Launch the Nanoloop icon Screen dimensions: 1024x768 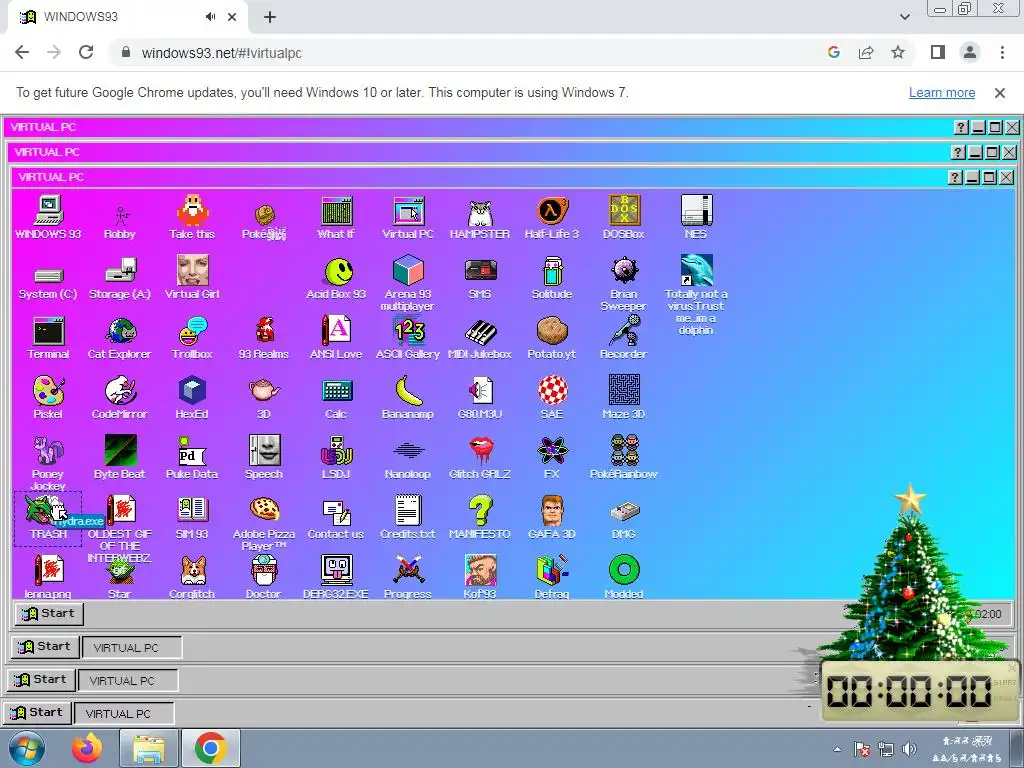pyautogui.click(x=408, y=460)
